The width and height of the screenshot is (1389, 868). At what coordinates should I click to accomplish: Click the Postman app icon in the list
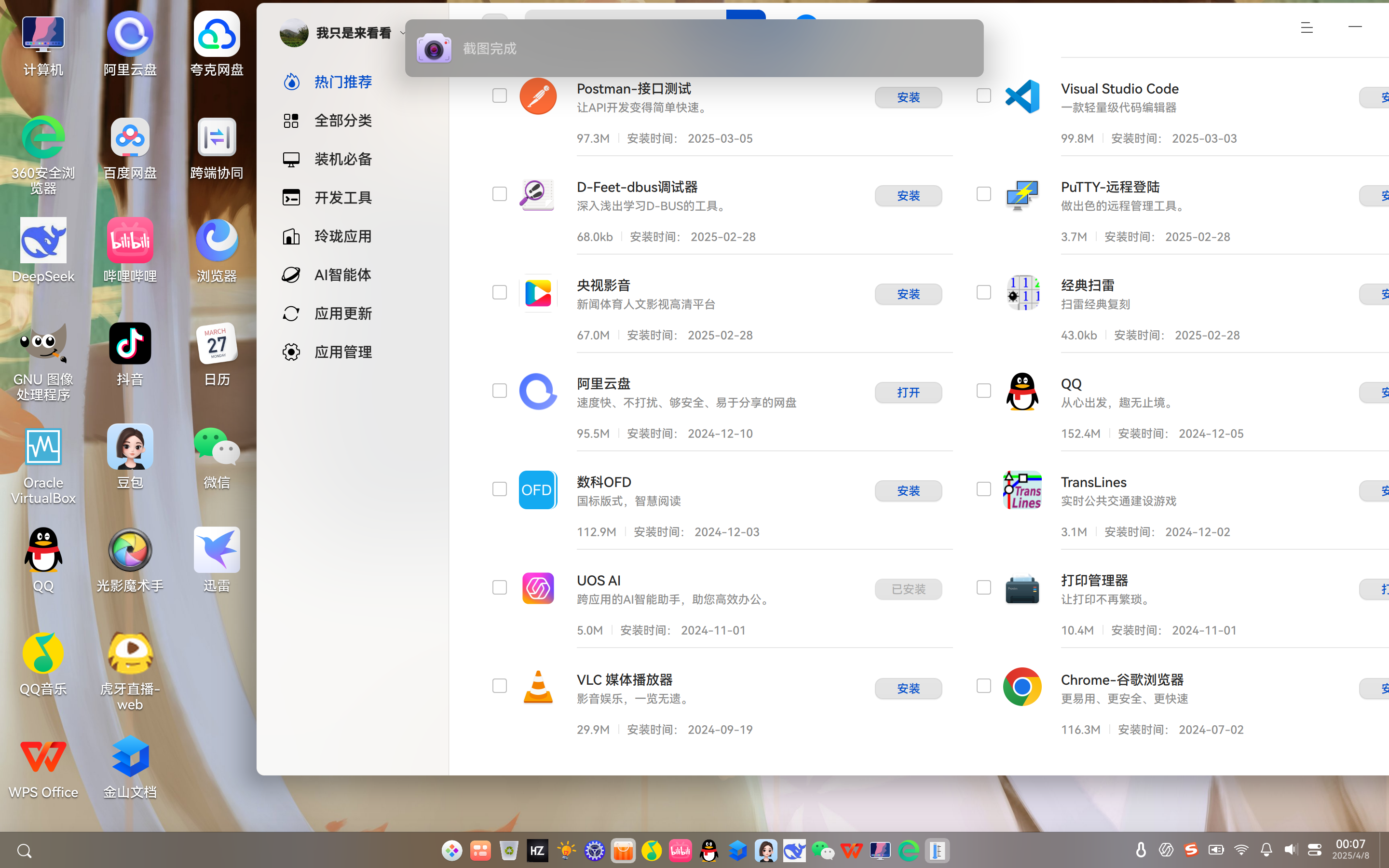coord(538,96)
